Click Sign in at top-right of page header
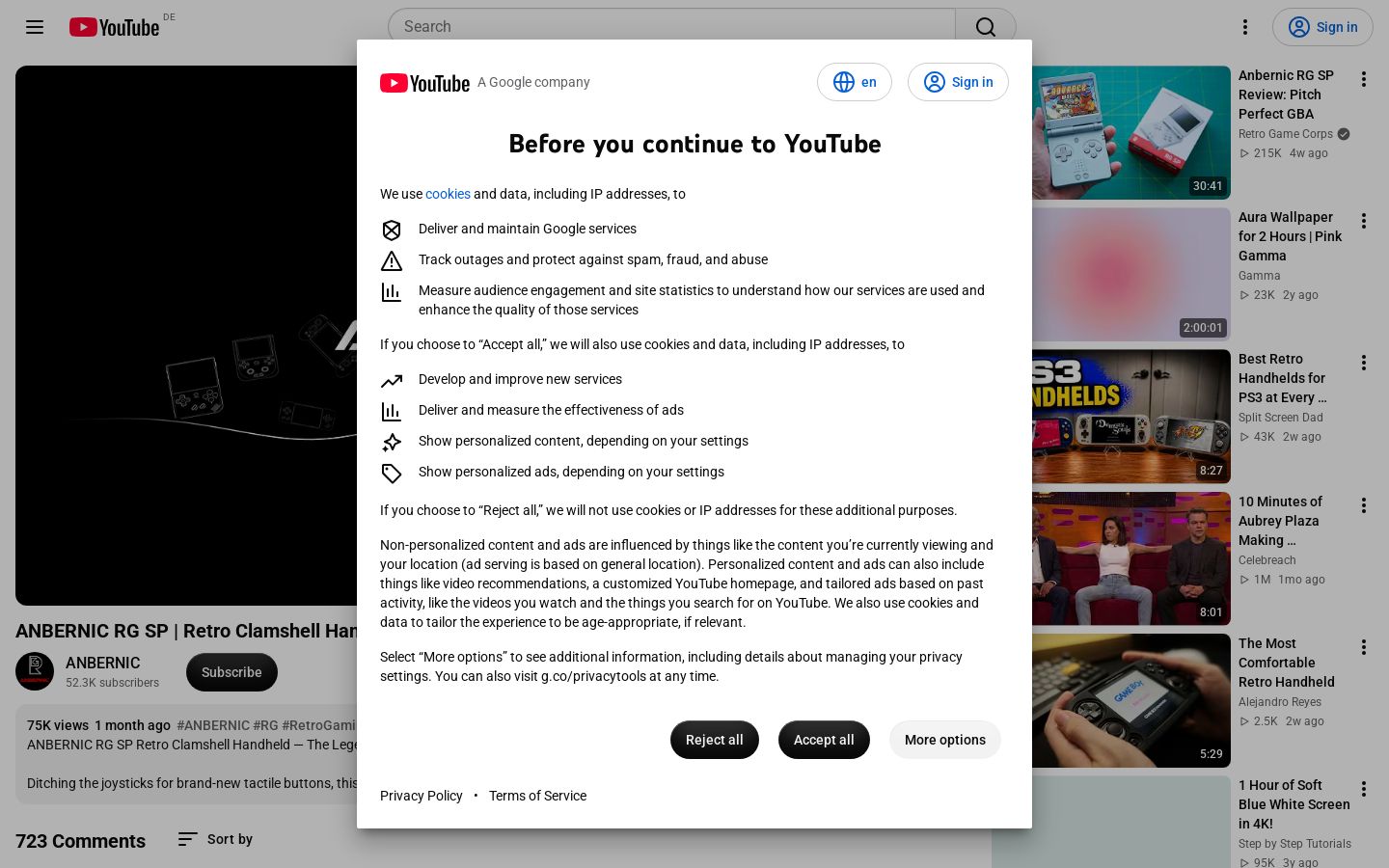 coord(1322,27)
